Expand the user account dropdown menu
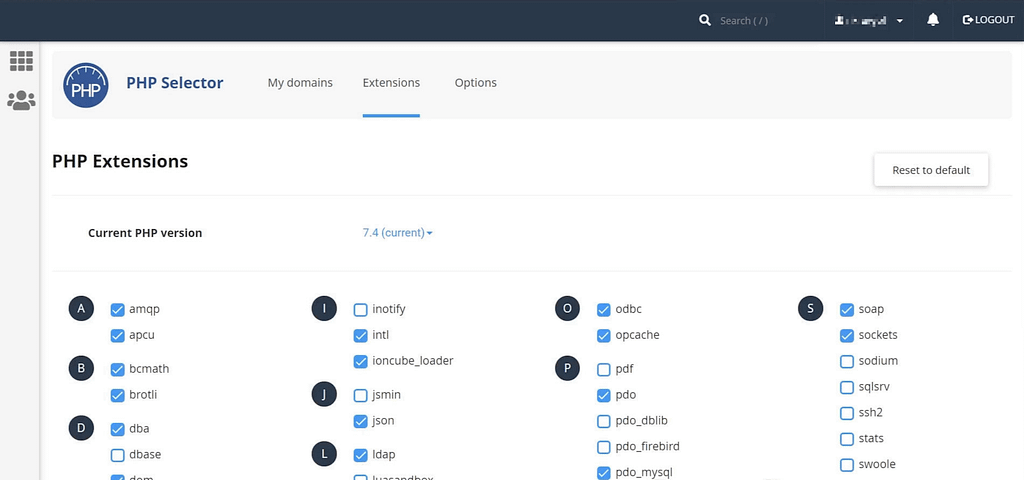The height and width of the screenshot is (480, 1024). (x=869, y=20)
